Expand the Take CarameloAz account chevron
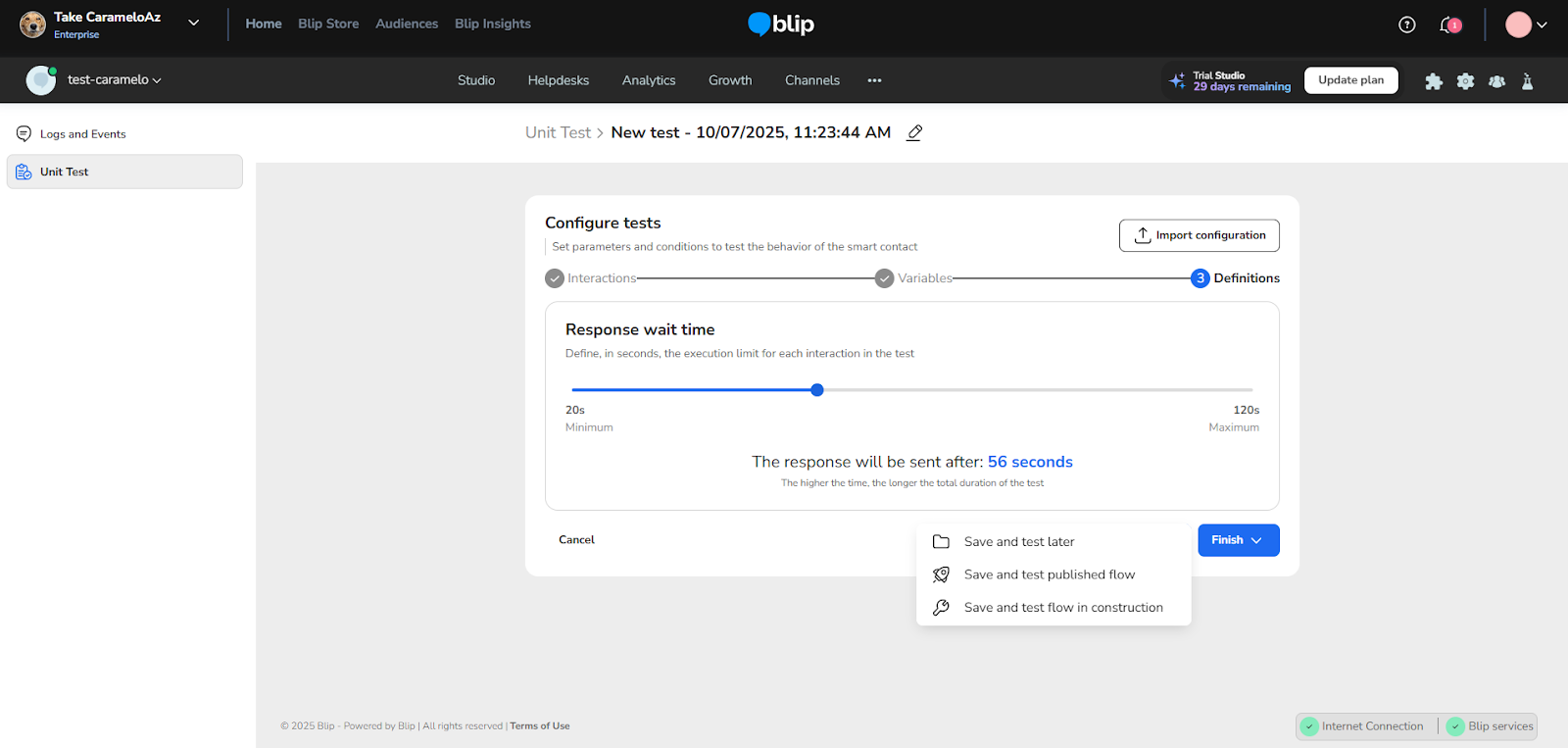This screenshot has width=1568, height=748. [194, 24]
